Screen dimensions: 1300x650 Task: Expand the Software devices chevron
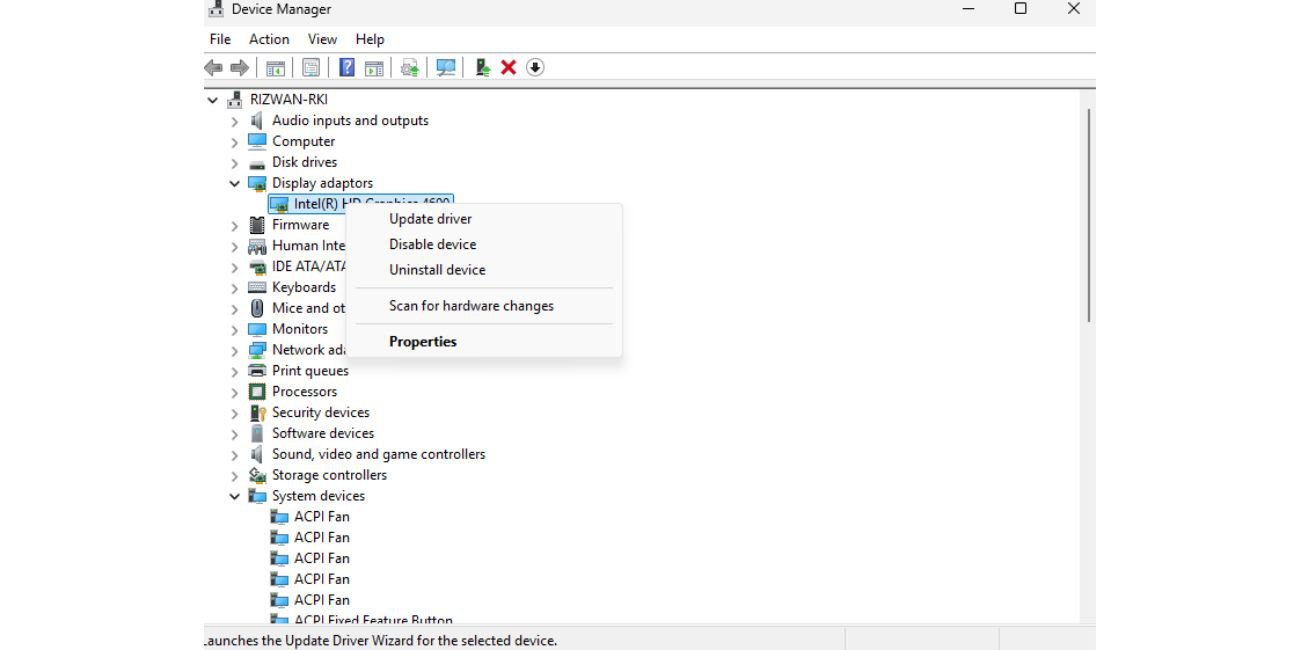(x=235, y=434)
